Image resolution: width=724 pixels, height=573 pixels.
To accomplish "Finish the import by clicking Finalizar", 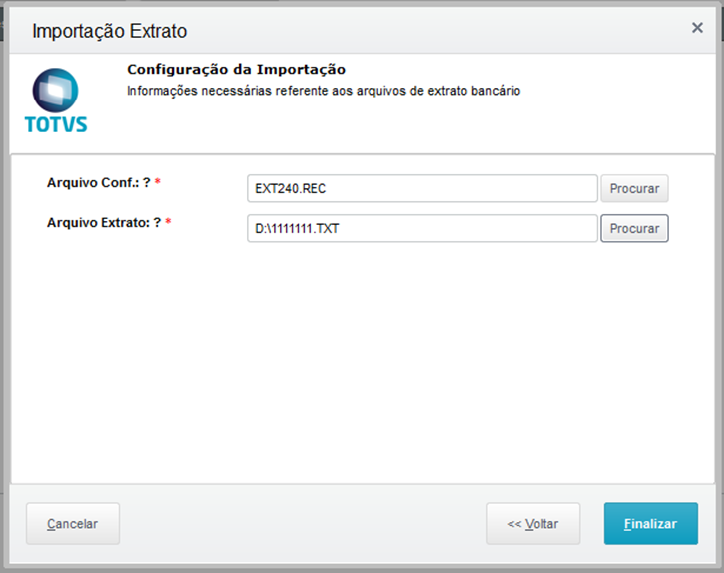I will click(650, 524).
